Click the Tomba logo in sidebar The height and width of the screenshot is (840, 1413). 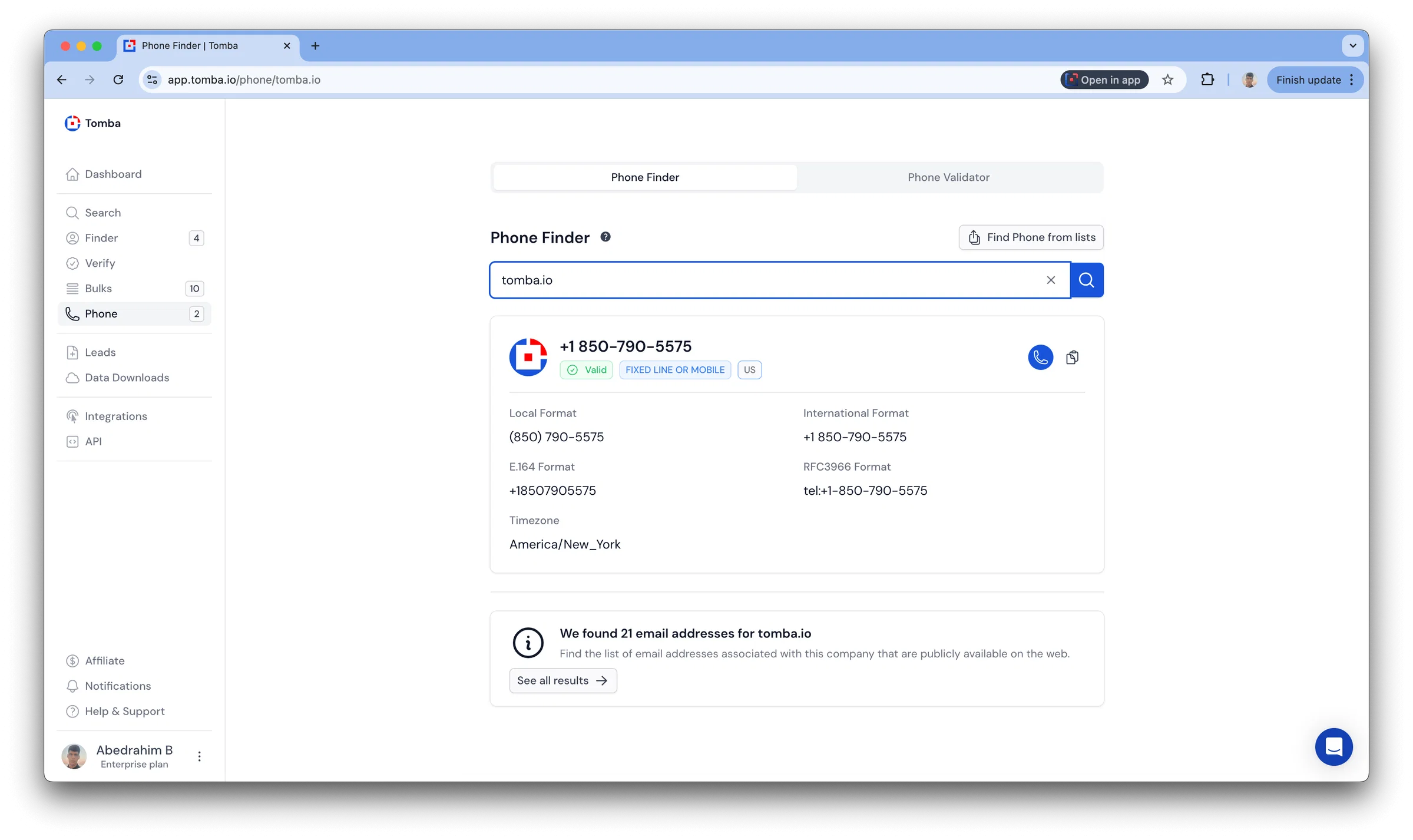pyautogui.click(x=92, y=123)
